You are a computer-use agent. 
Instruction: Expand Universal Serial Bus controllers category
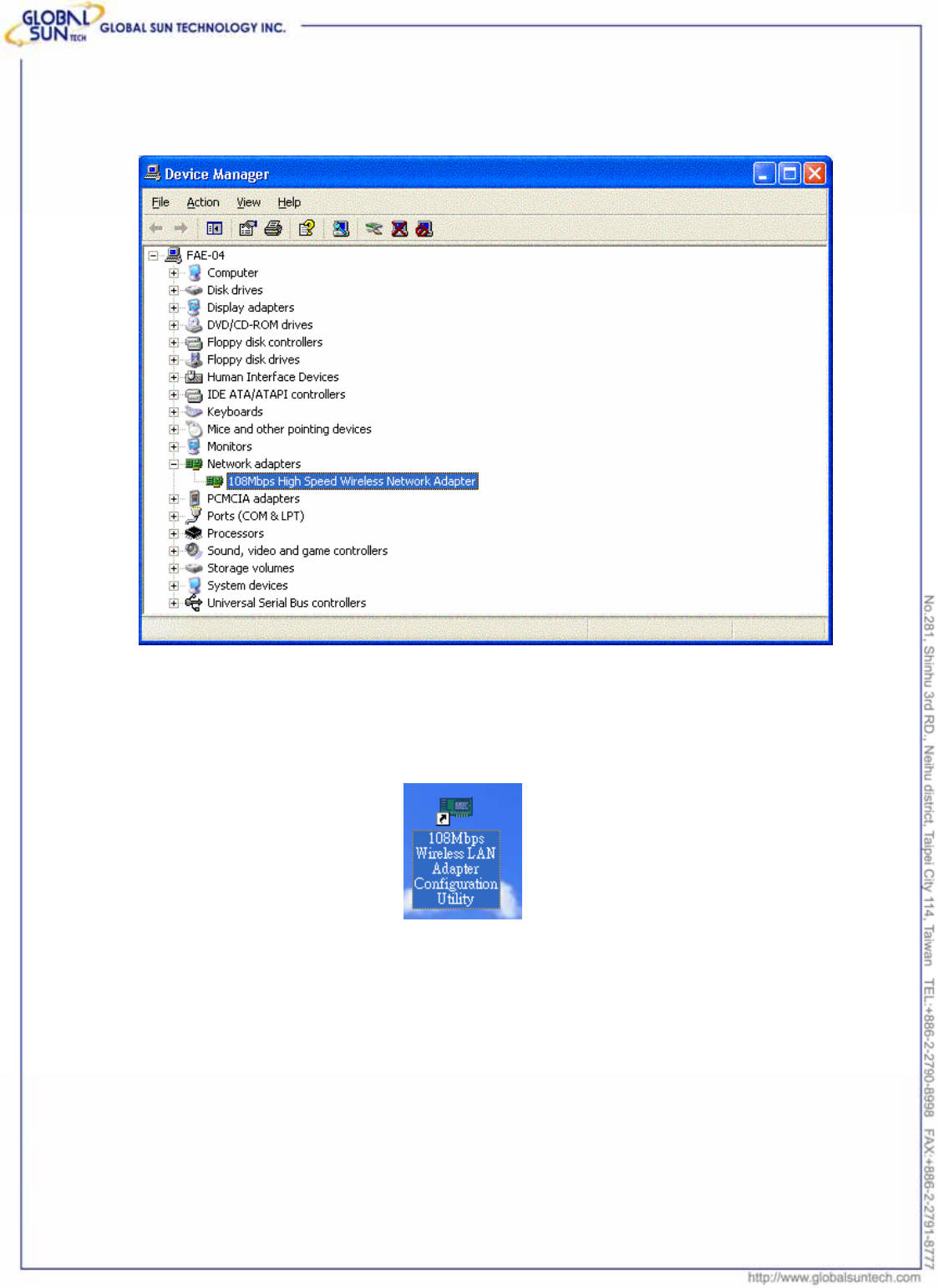click(174, 603)
